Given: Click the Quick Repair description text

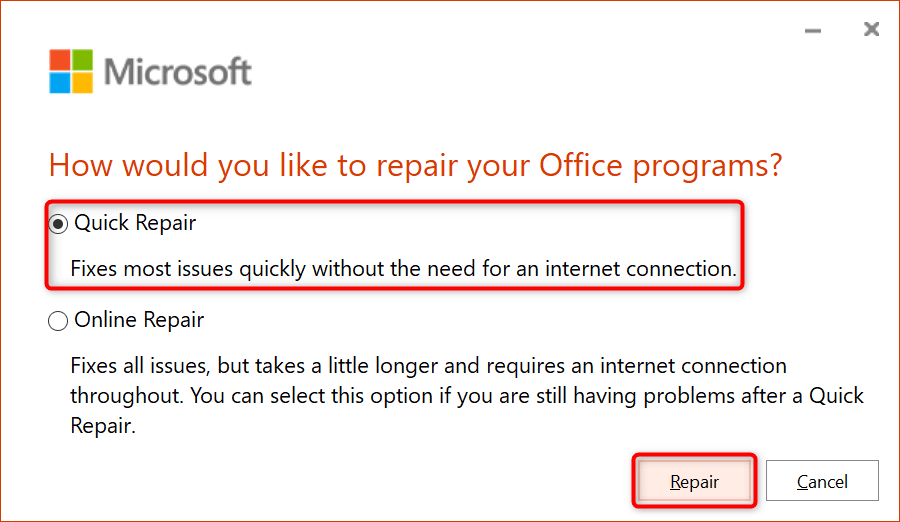Looking at the screenshot, I should [403, 268].
